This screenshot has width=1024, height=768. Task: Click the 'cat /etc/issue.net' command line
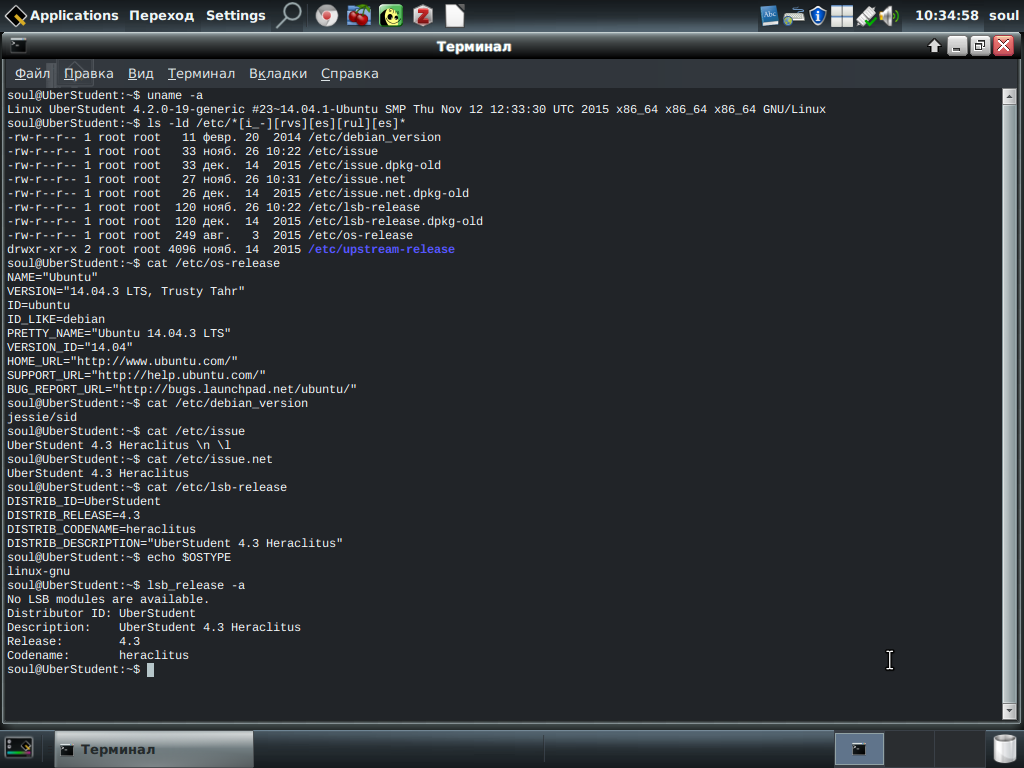pos(140,460)
